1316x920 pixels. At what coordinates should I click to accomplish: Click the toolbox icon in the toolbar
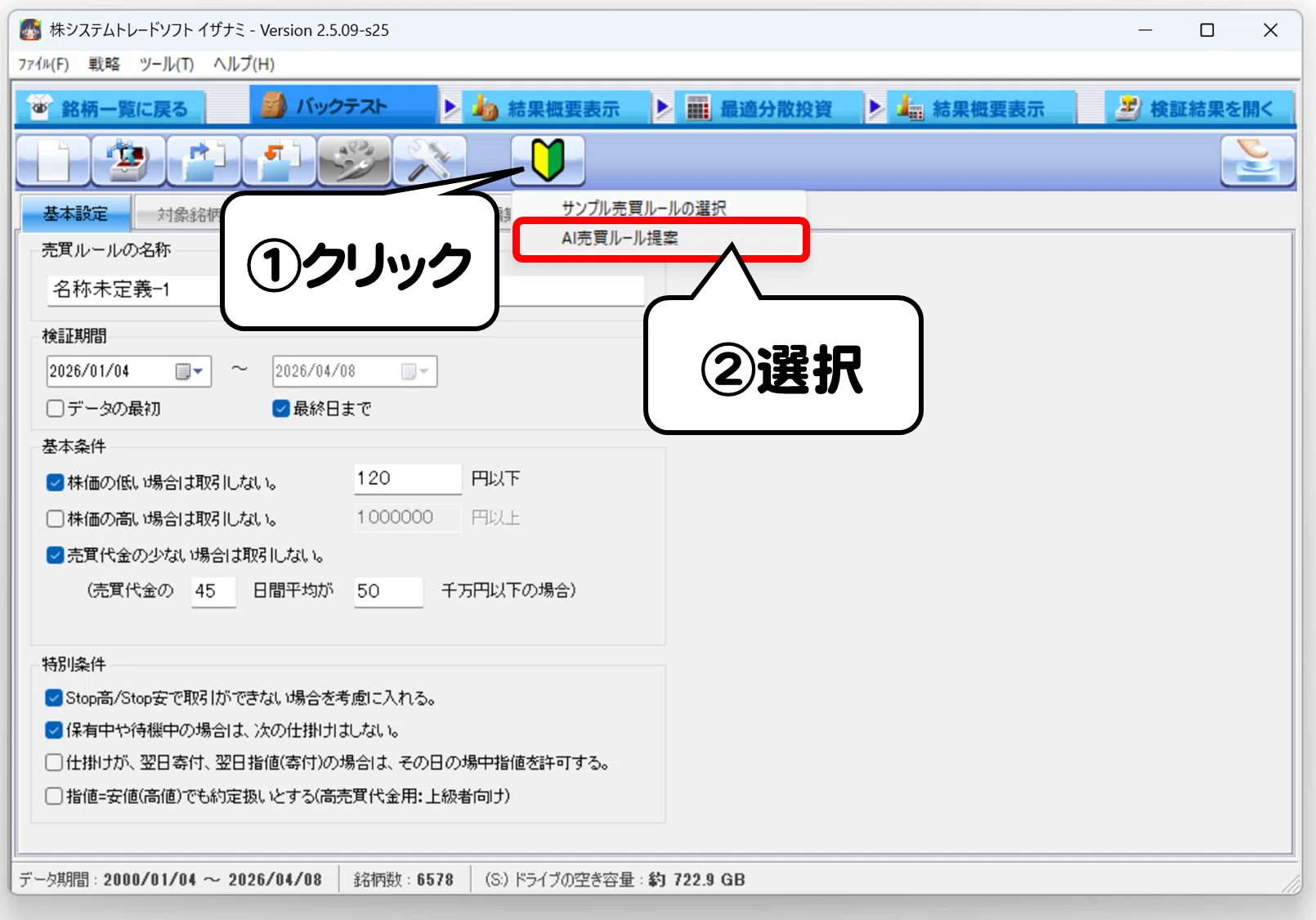(x=128, y=160)
